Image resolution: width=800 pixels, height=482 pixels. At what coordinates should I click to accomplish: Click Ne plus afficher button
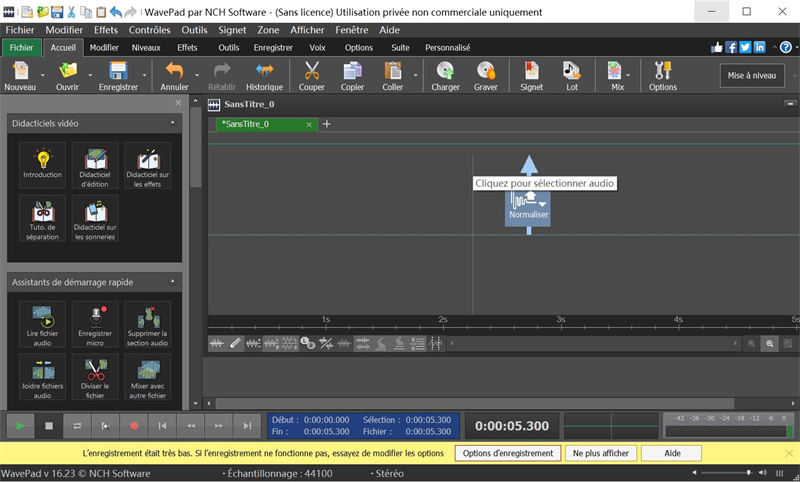click(x=601, y=453)
